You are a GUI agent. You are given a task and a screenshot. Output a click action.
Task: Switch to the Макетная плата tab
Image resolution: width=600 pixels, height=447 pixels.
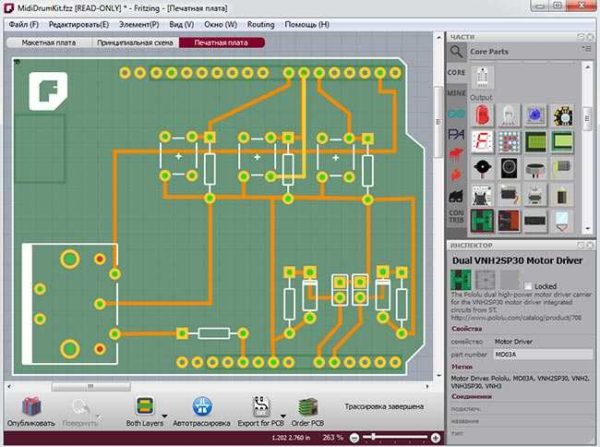50,44
